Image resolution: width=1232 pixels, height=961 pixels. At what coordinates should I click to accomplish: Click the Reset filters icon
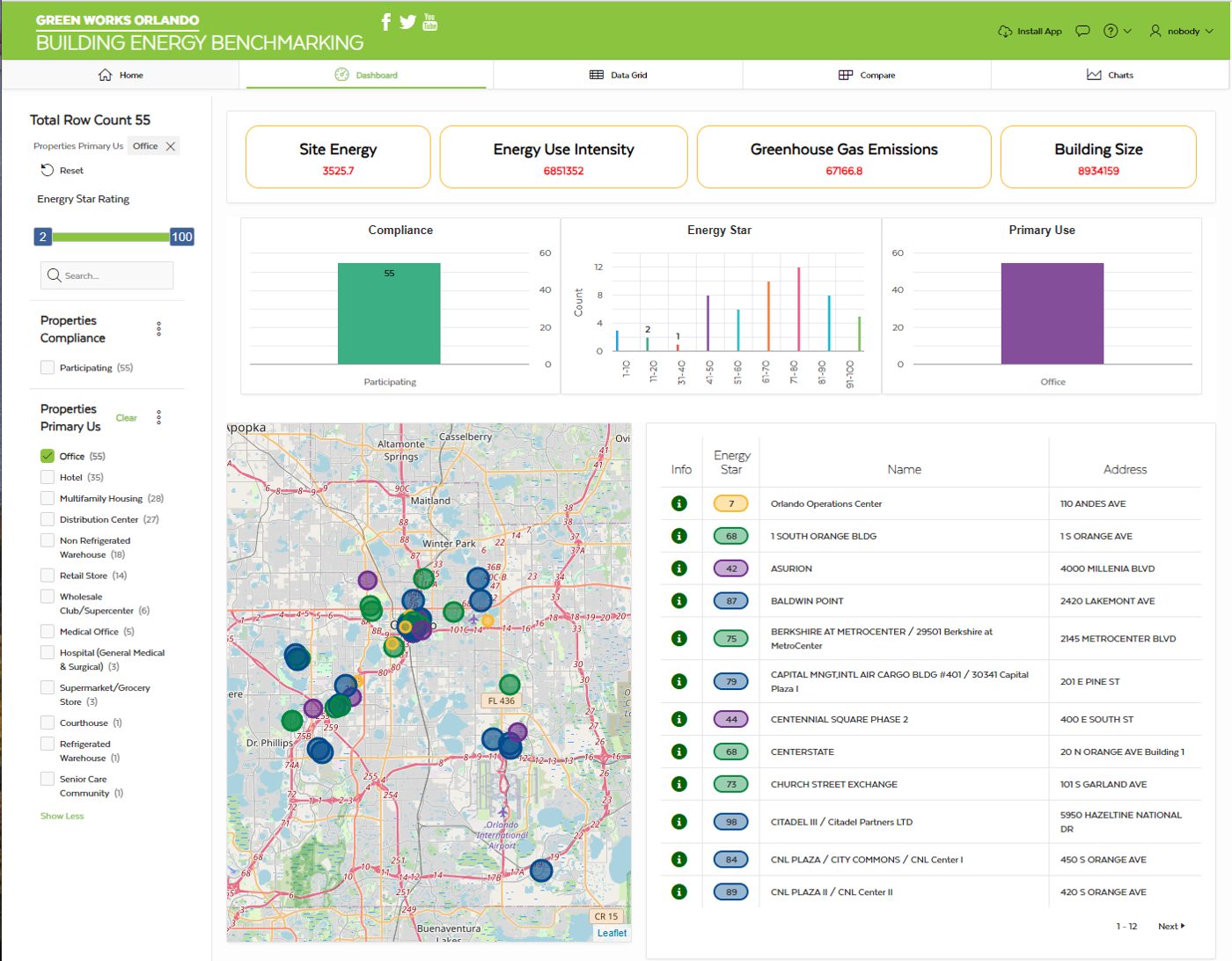click(48, 170)
